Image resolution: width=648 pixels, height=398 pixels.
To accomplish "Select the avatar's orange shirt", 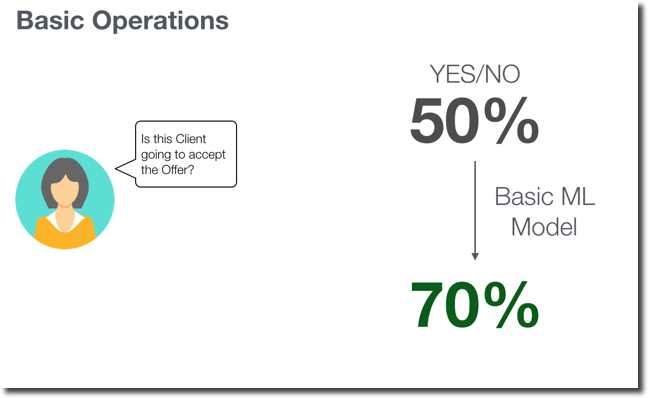I will (x=65, y=233).
